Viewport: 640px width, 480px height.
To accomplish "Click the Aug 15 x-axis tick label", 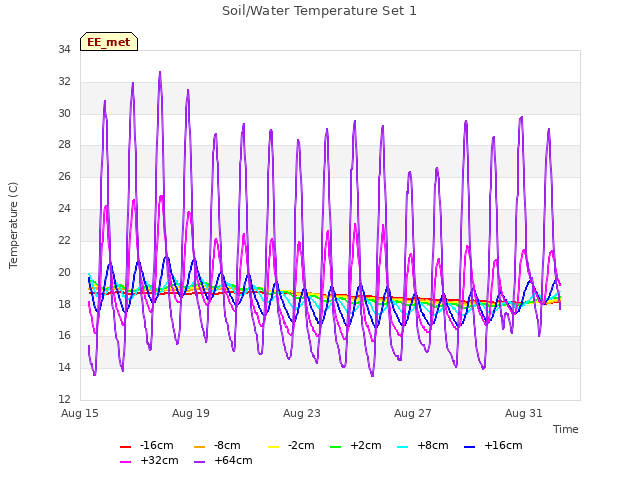I will [x=80, y=413].
